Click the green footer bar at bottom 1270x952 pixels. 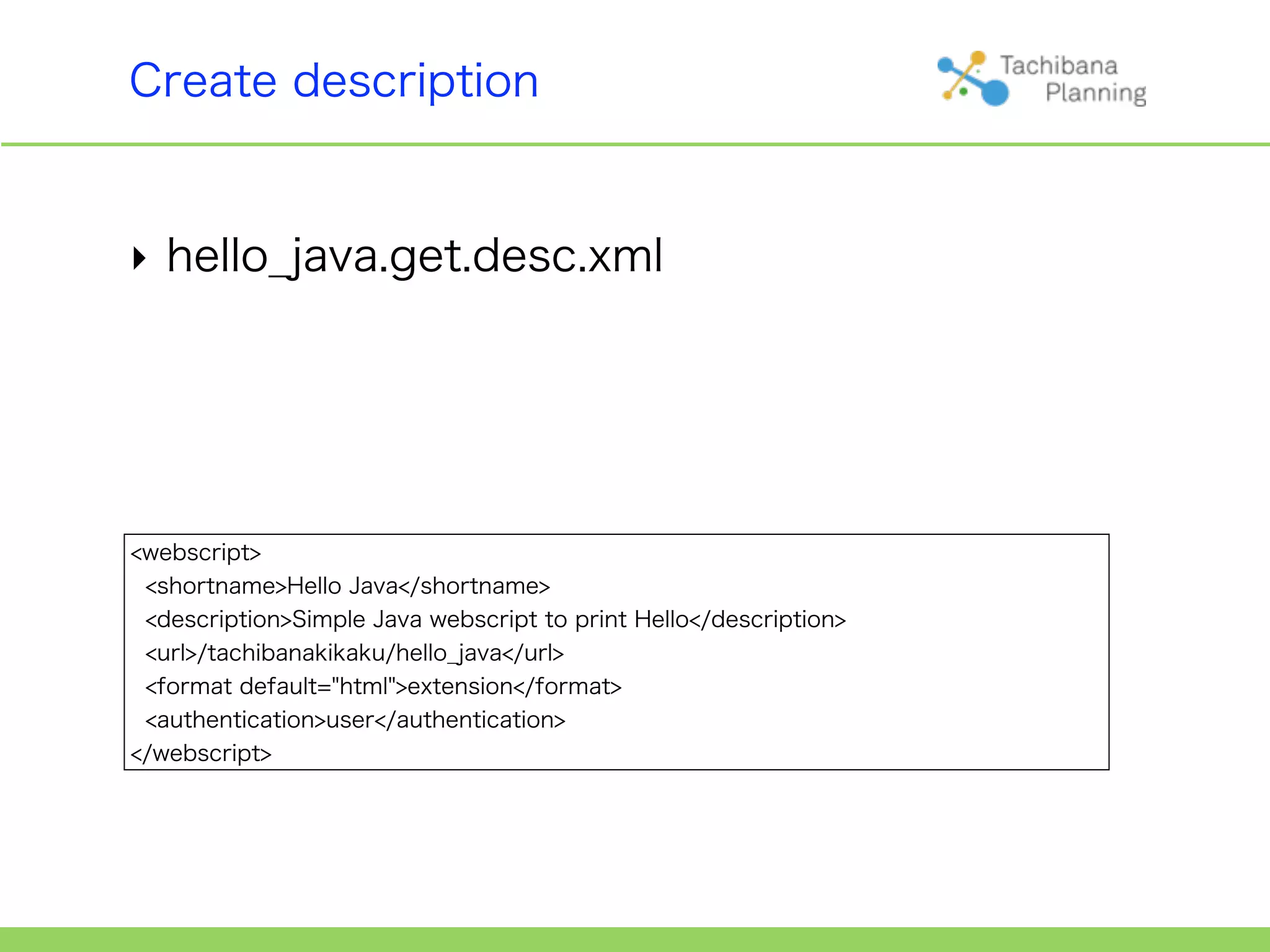635,939
